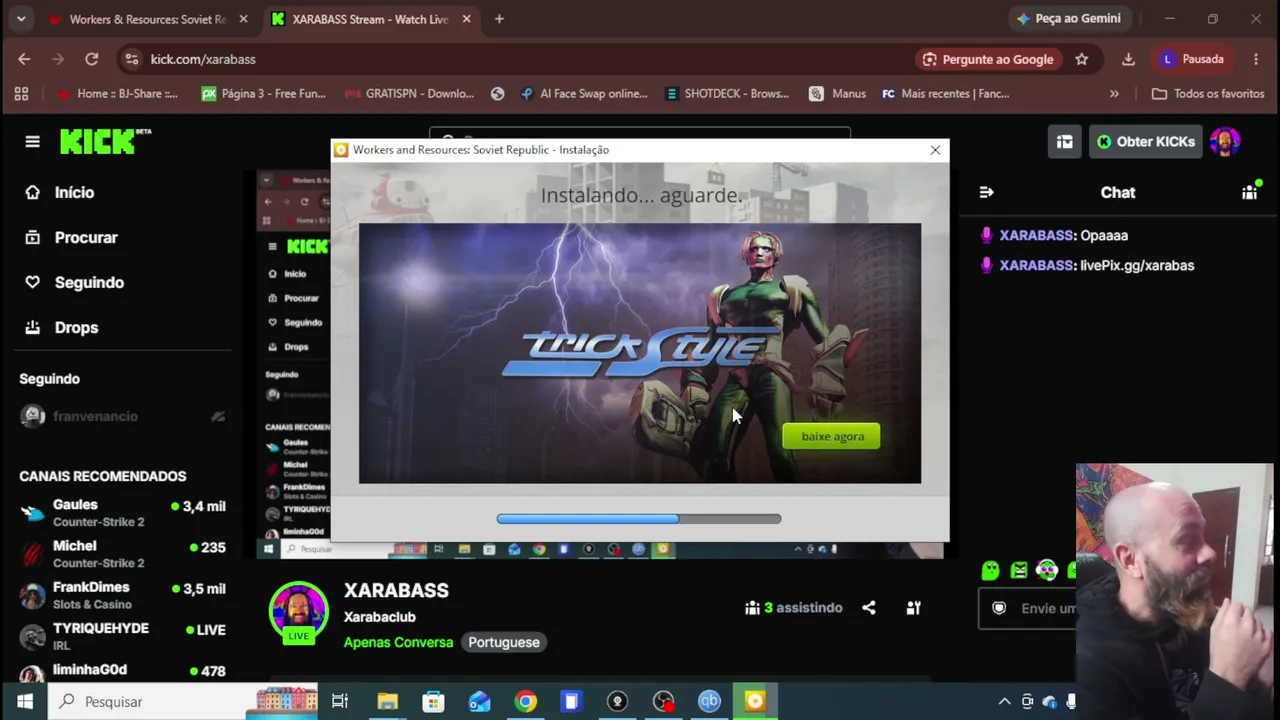Image resolution: width=1280 pixels, height=720 pixels.
Task: Open the Kick sidebar hamburger menu
Action: tap(32, 142)
